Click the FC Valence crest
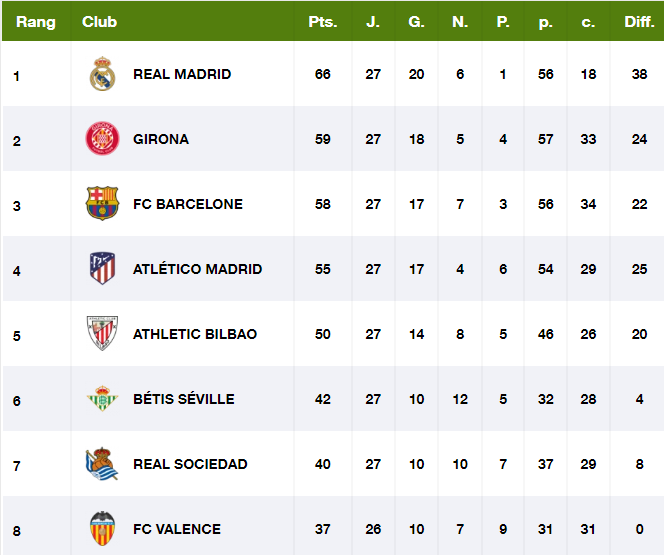This screenshot has width=664, height=555. [102, 528]
